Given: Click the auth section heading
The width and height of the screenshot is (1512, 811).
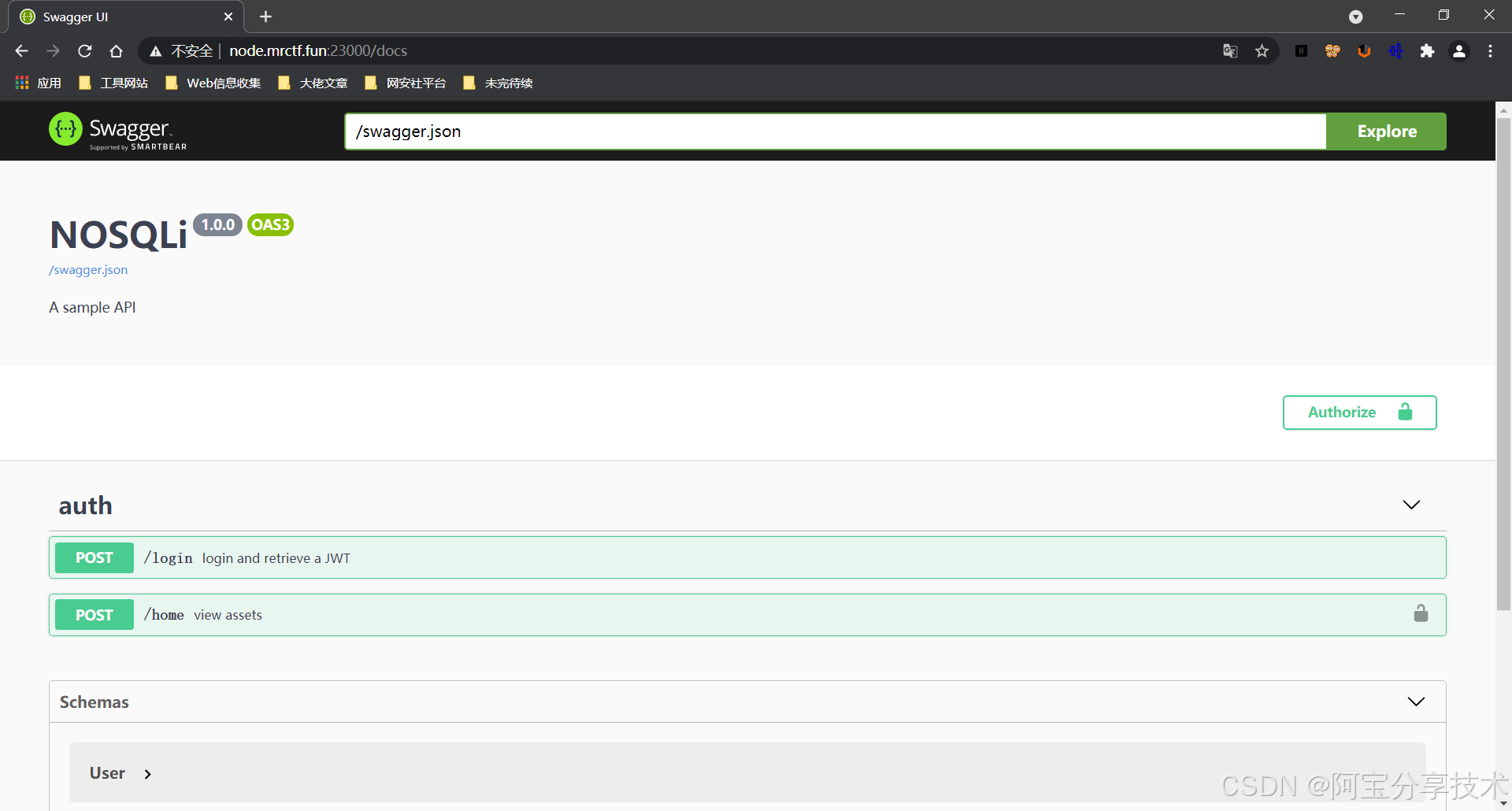Looking at the screenshot, I should (x=86, y=505).
